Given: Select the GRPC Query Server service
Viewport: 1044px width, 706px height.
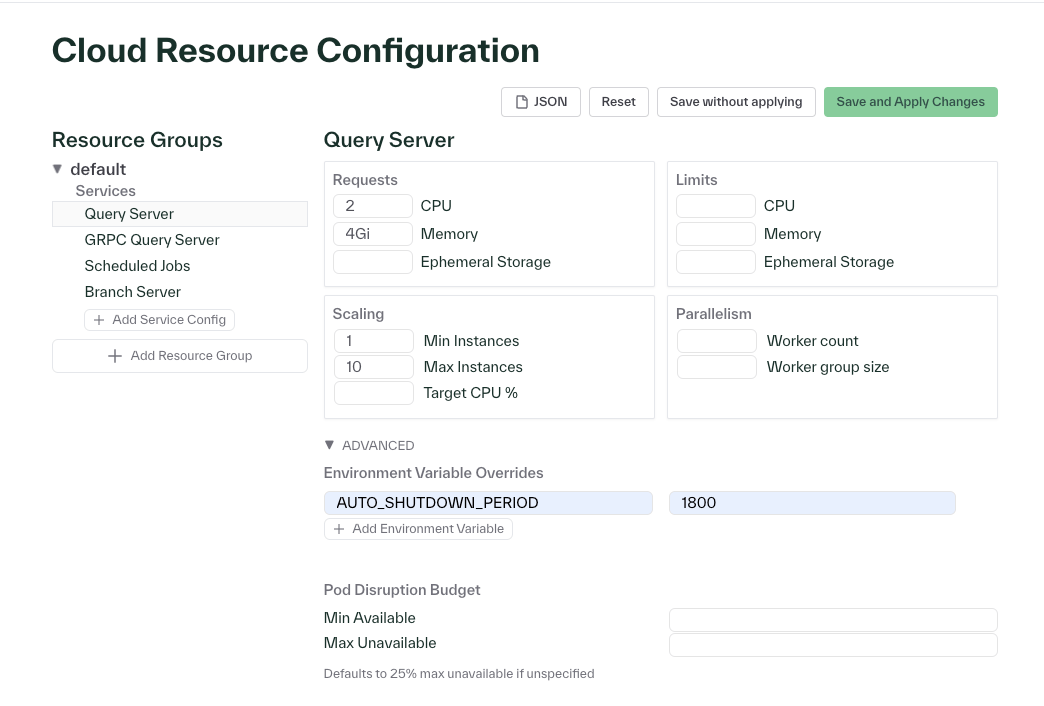Looking at the screenshot, I should pos(152,240).
